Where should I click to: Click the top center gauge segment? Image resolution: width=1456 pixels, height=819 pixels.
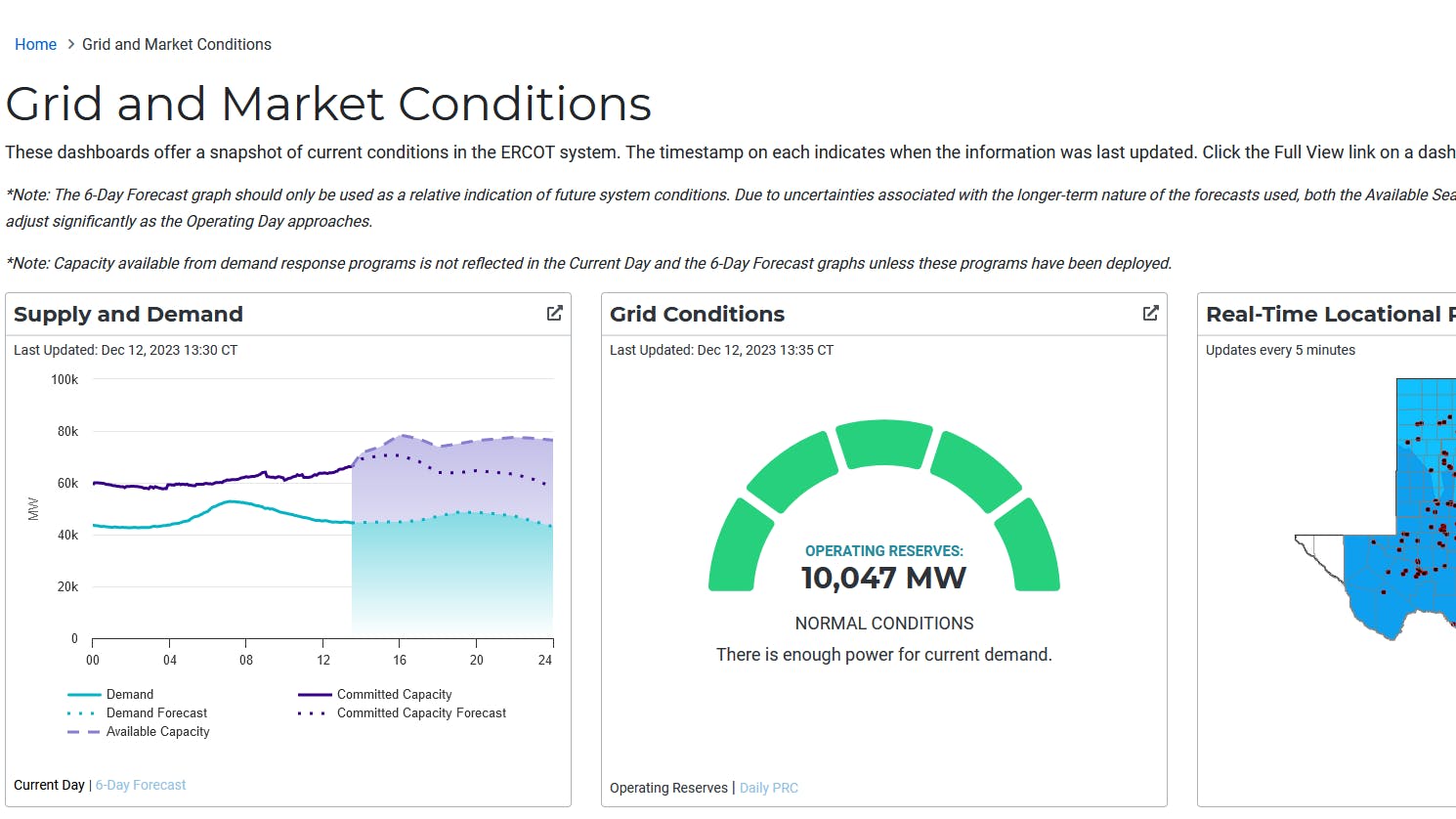884,443
